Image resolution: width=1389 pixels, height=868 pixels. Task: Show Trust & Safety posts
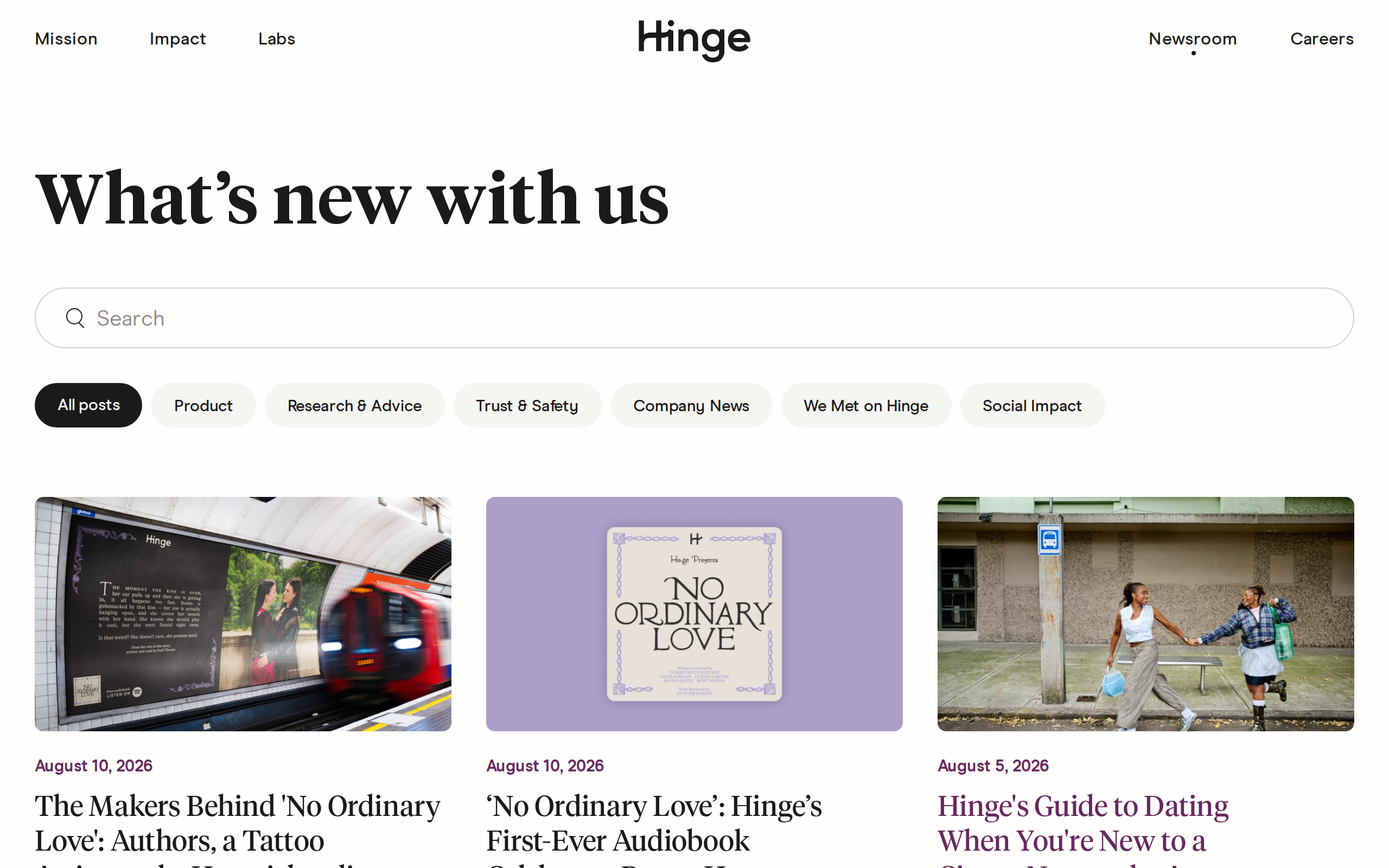(x=527, y=405)
